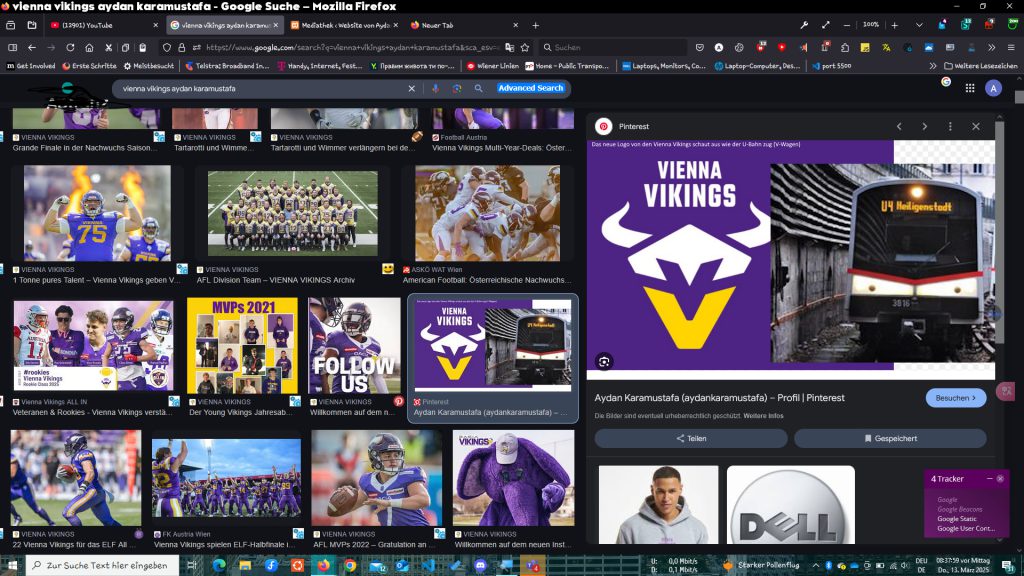The height and width of the screenshot is (576, 1024).
Task: Click Windows taskbar search box
Action: [x=102, y=565]
